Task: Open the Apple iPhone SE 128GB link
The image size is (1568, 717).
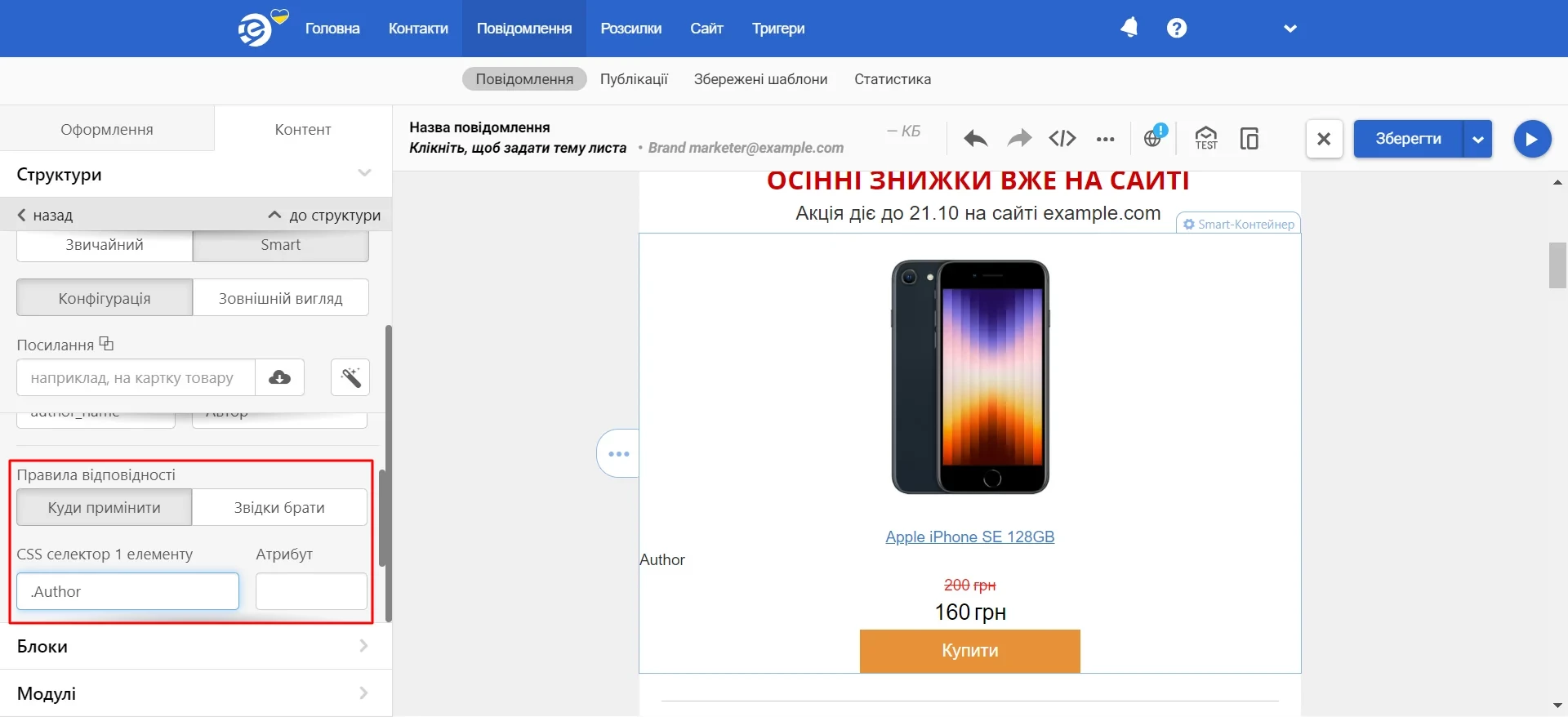Action: [970, 537]
